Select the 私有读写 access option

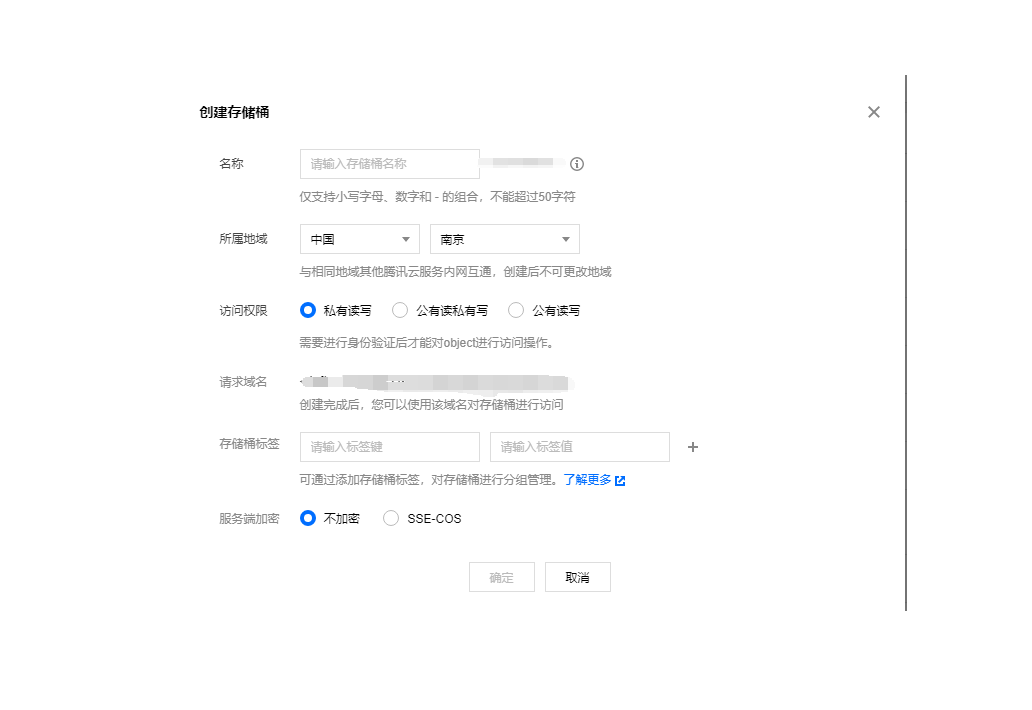click(x=308, y=310)
